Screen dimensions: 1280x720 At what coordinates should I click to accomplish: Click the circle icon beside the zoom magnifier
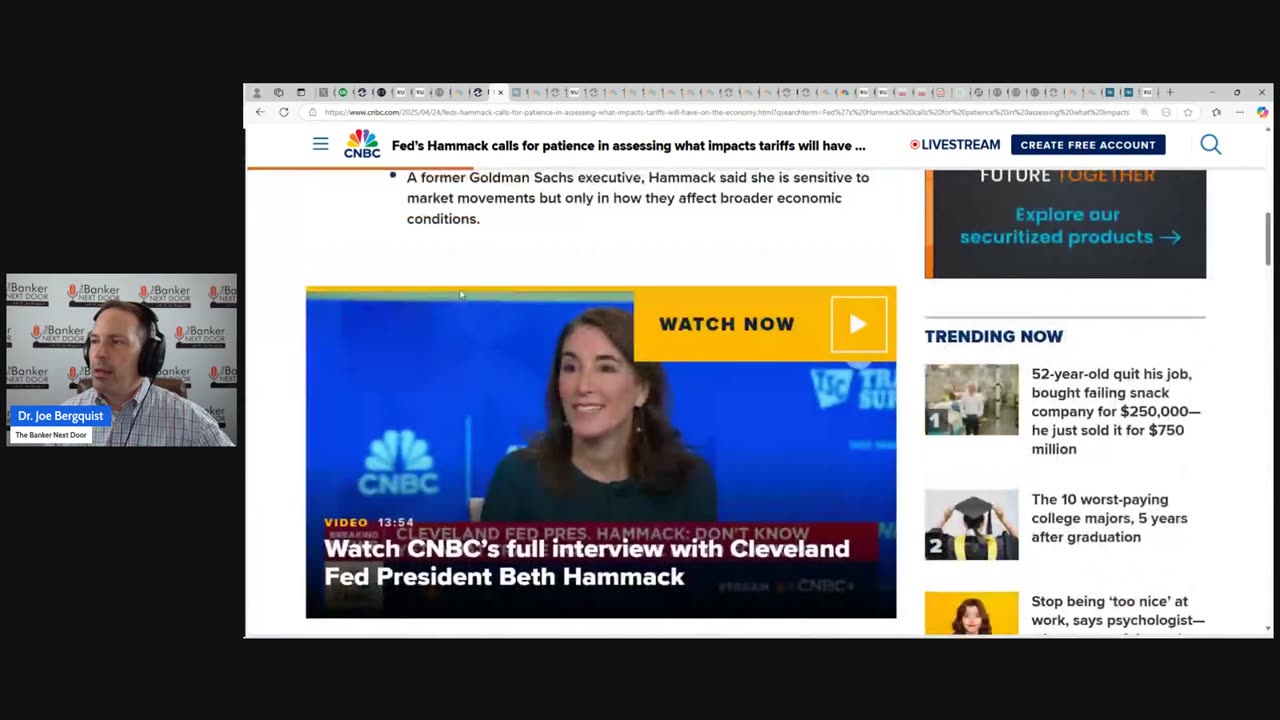1166,112
